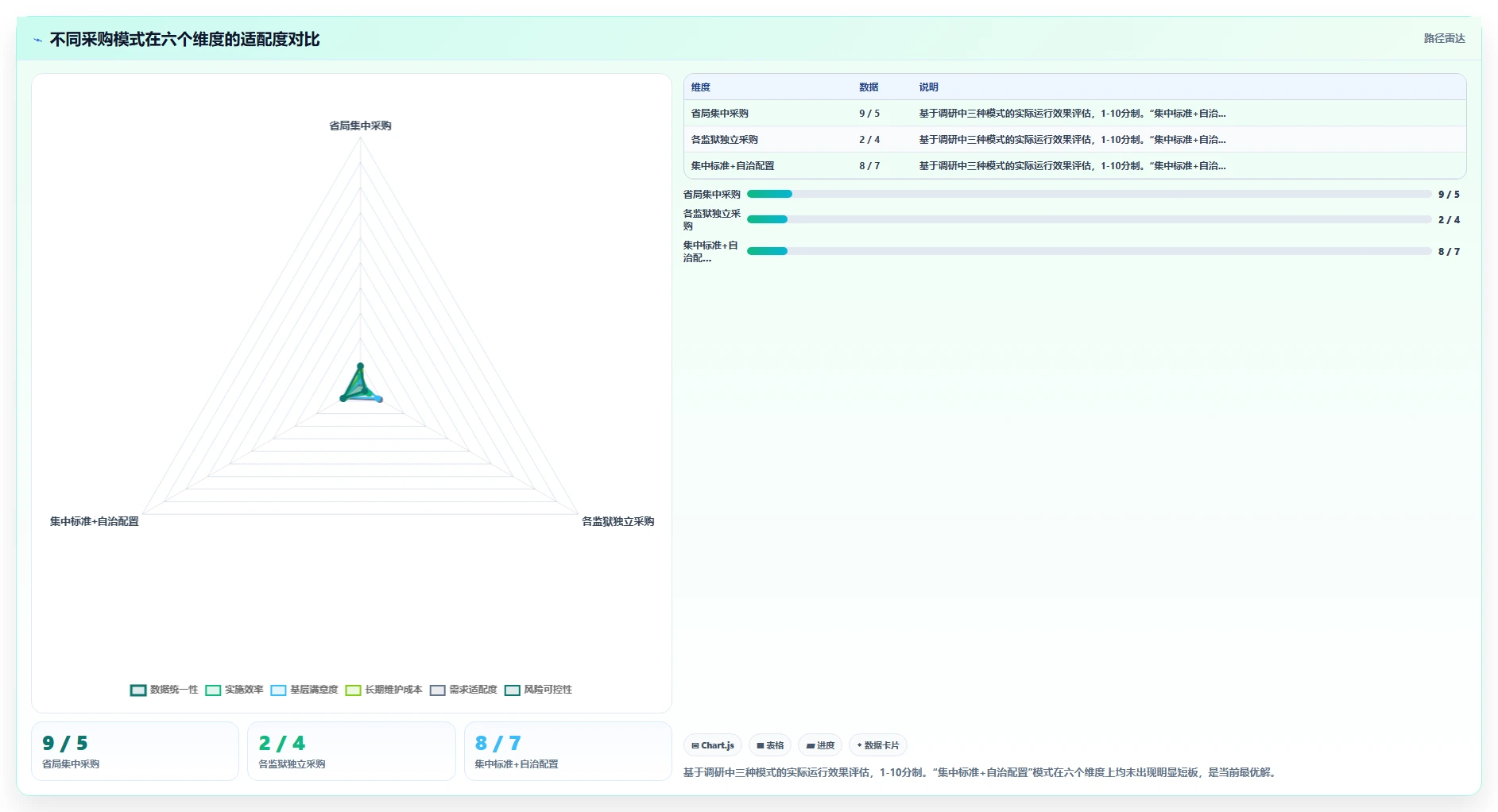The width and height of the screenshot is (1498, 812).
Task: Toggle the 实施效率 legend item
Action: click(x=234, y=690)
